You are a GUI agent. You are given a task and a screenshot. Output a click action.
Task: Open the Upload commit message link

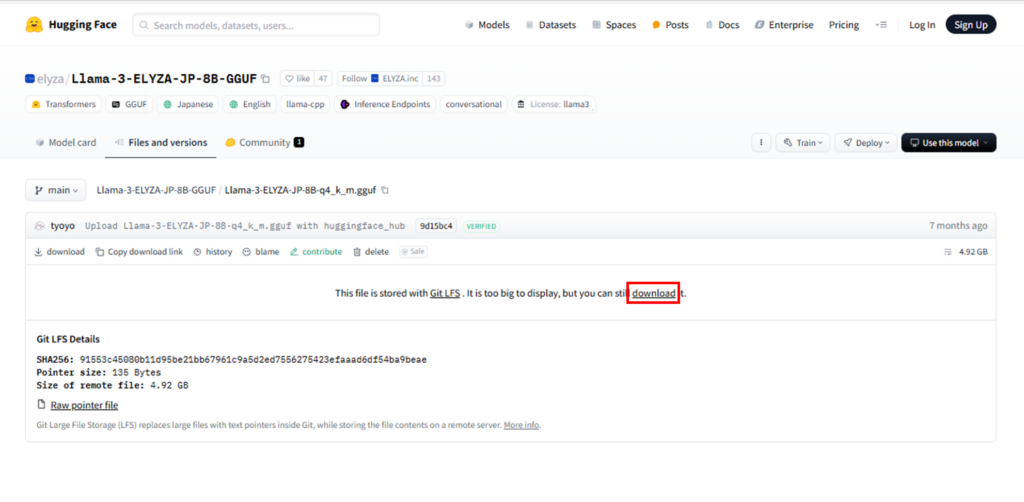(247, 226)
